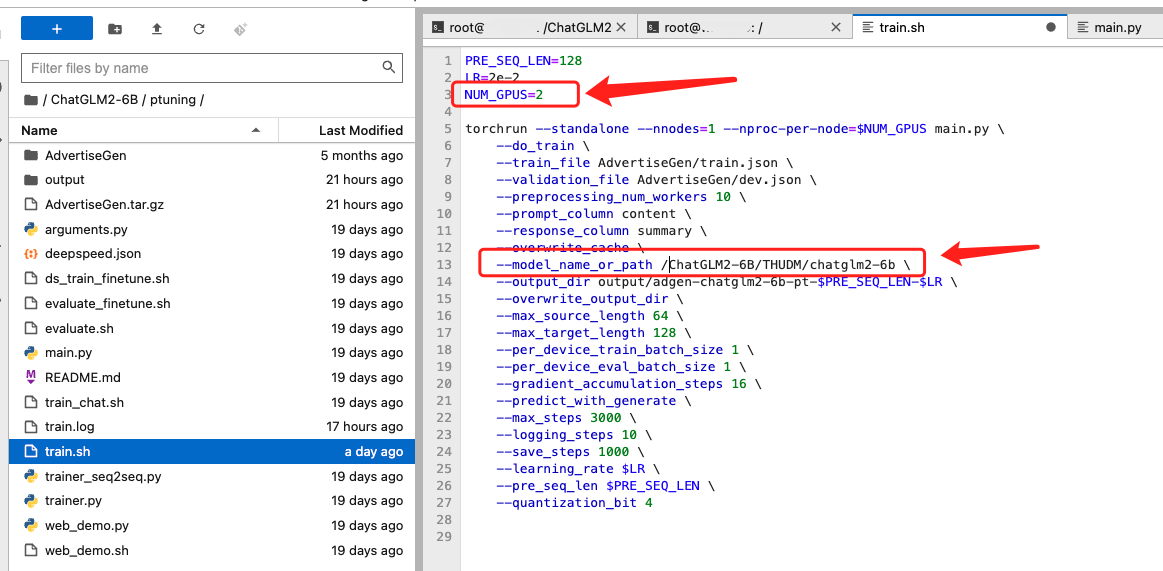Screen dimensions: 1163x571
Task: Click the git clone diamond icon
Action: [240, 29]
